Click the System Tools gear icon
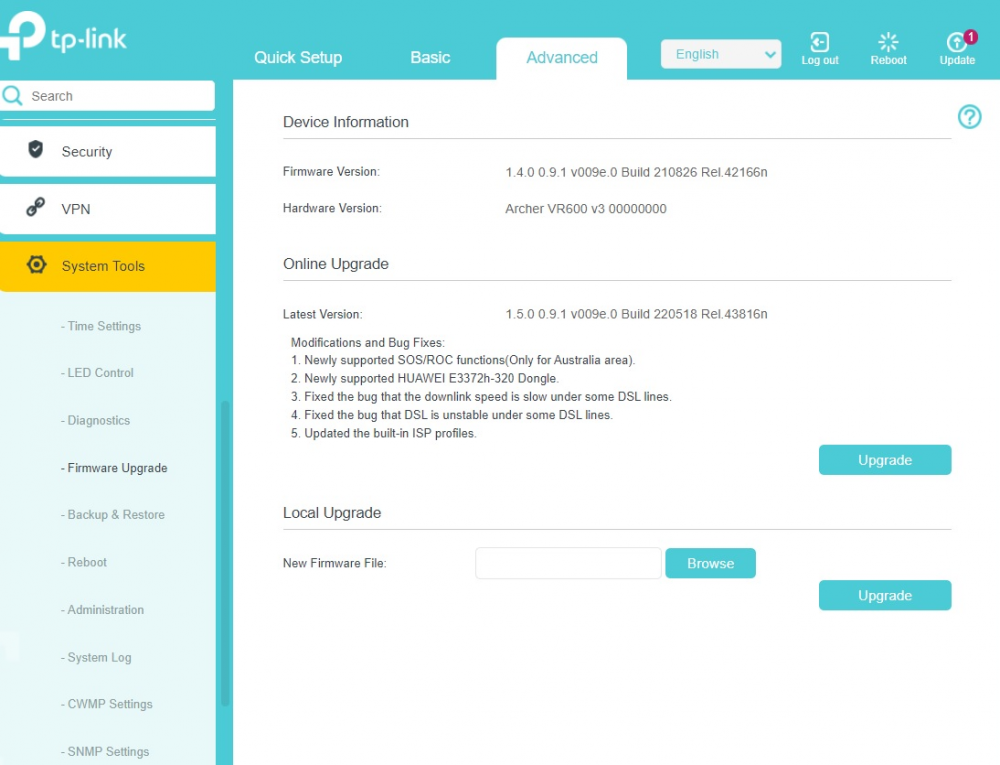The width and height of the screenshot is (1000, 765). click(x=37, y=265)
